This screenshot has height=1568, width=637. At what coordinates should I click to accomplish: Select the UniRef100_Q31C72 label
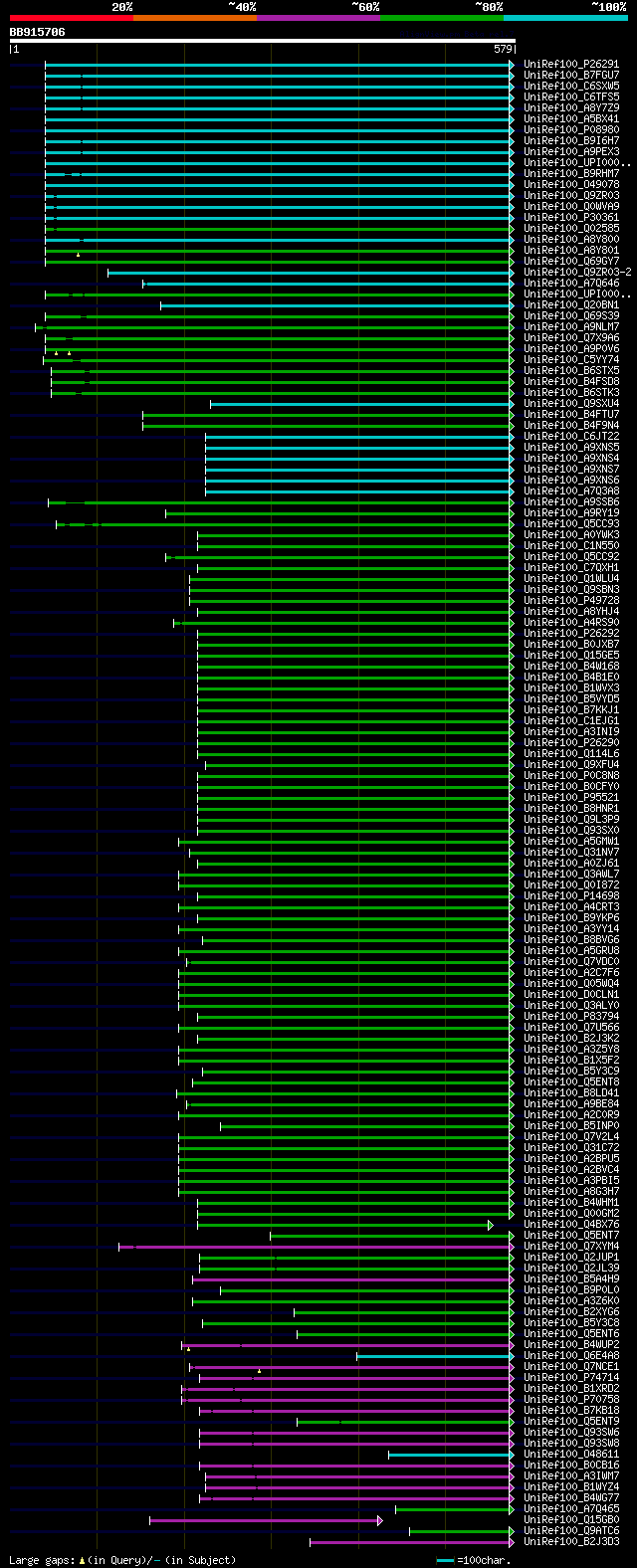571,1147
